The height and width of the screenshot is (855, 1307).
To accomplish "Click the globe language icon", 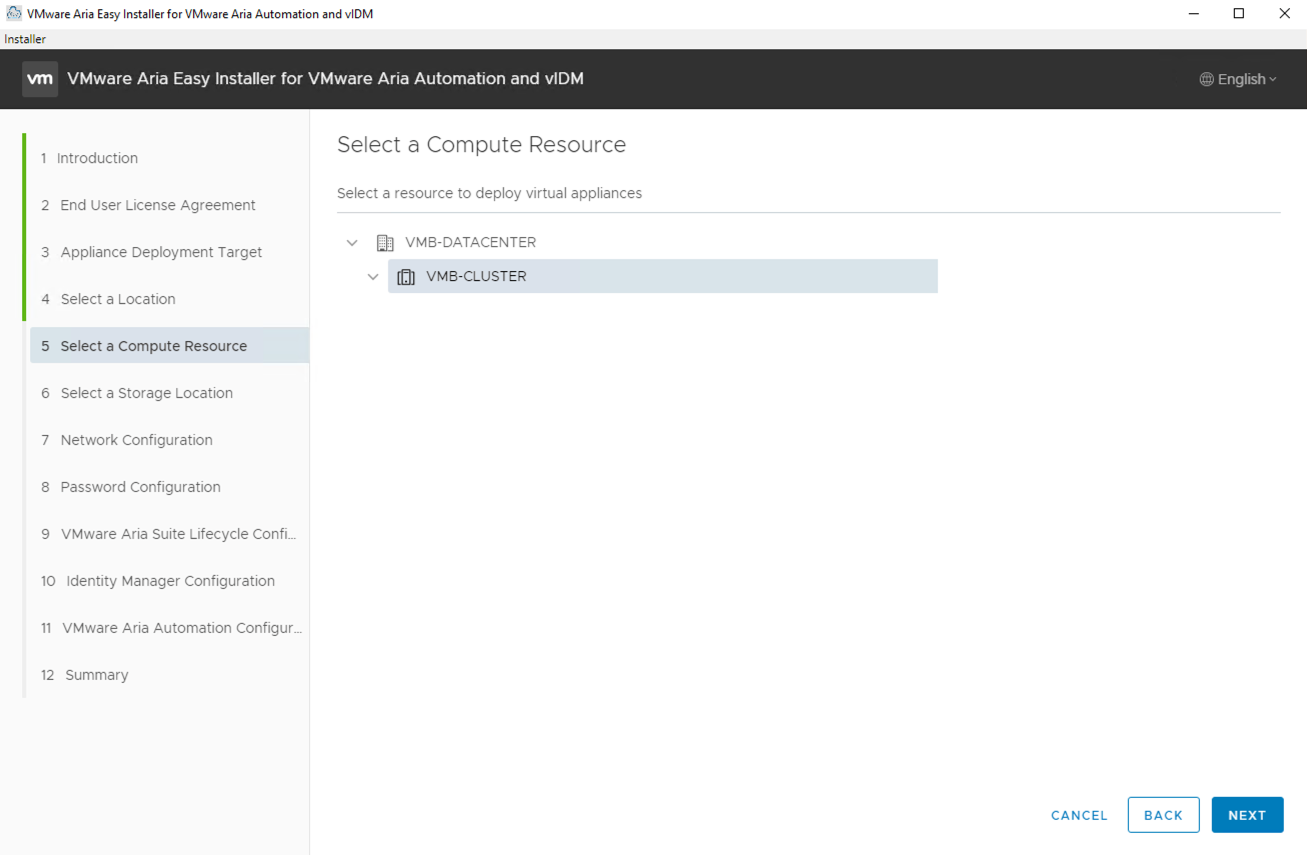I will coord(1206,79).
